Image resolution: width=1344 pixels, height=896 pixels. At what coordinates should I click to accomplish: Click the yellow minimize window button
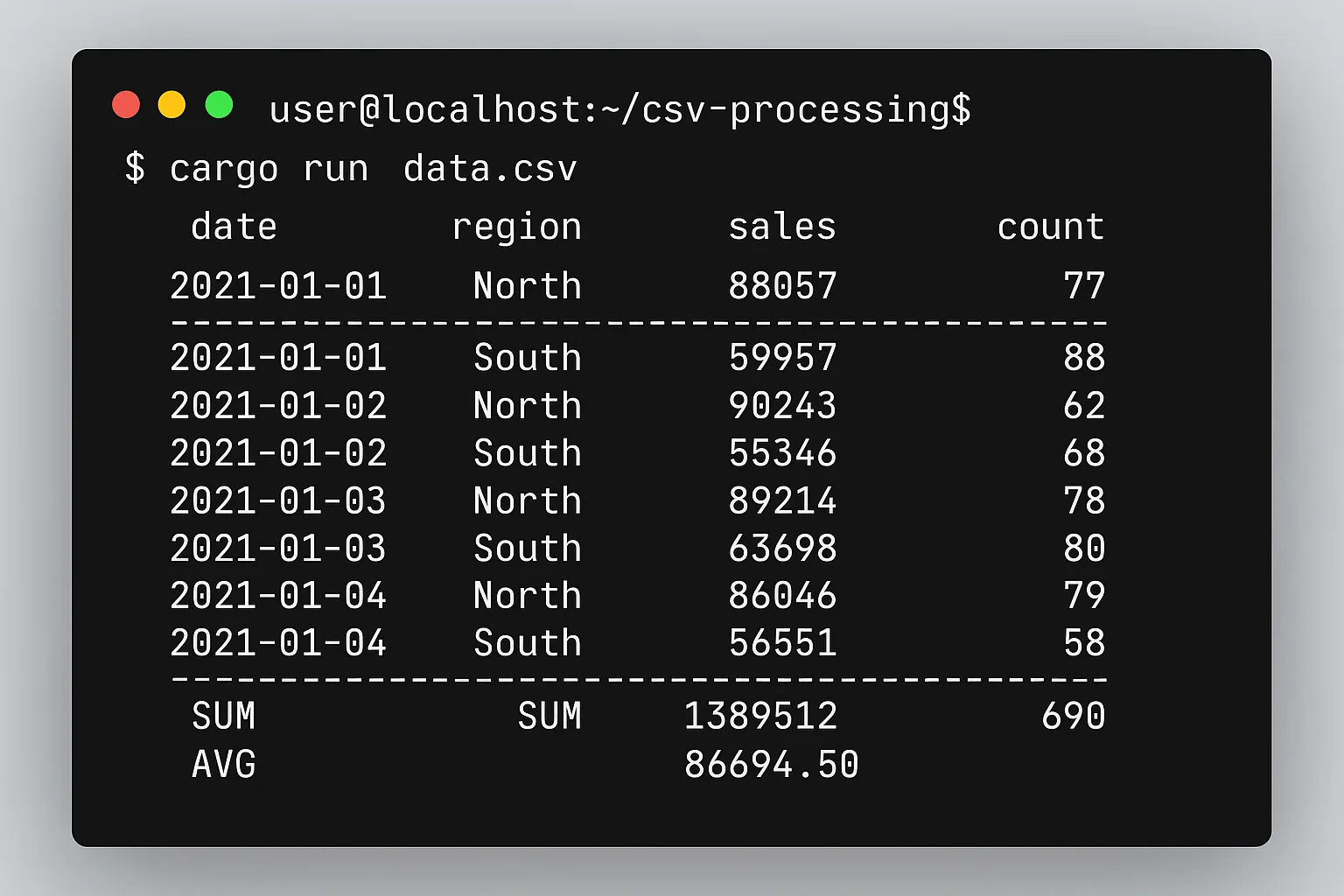[171, 104]
